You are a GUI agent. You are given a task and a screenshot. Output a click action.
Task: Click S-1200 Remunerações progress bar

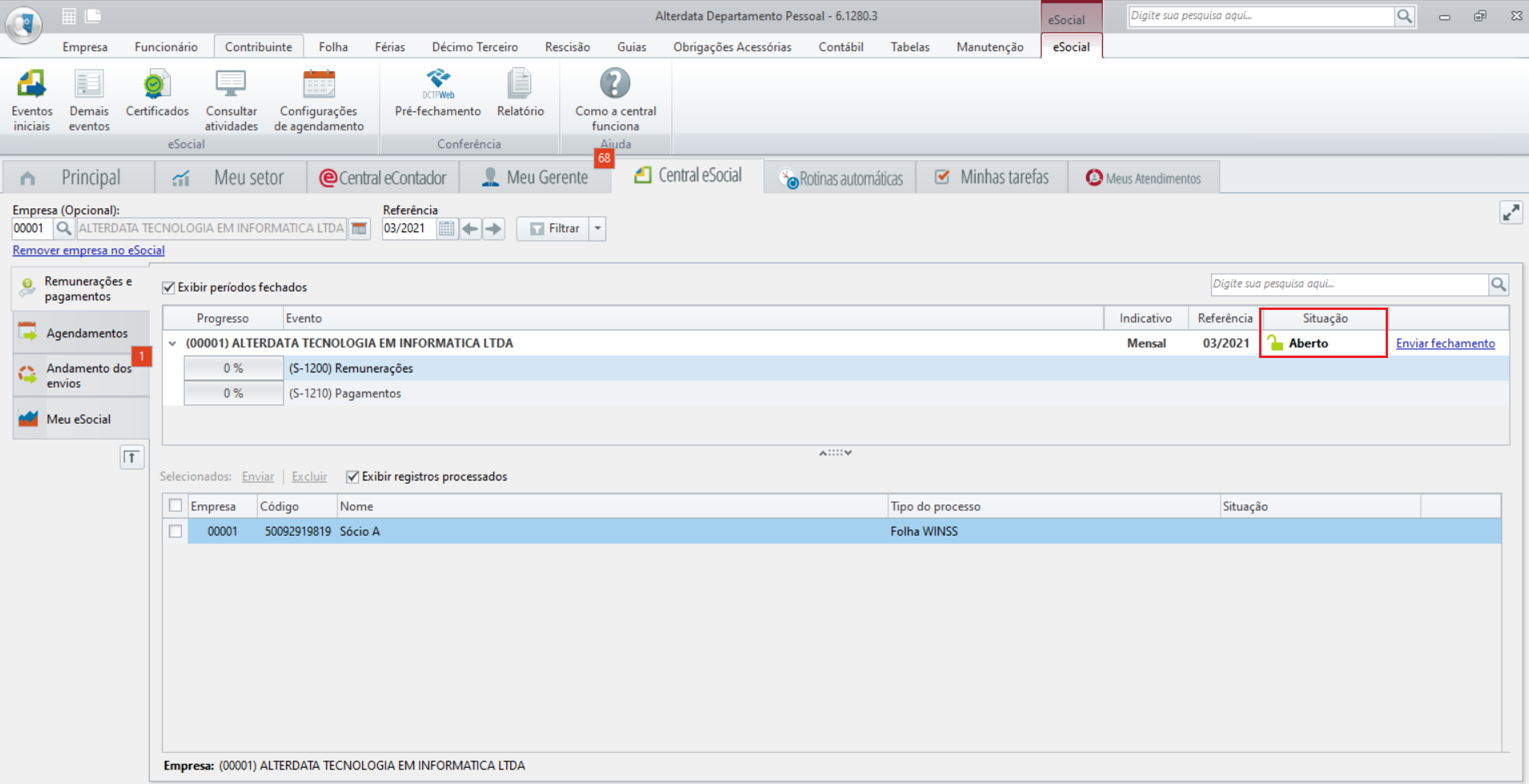[233, 368]
